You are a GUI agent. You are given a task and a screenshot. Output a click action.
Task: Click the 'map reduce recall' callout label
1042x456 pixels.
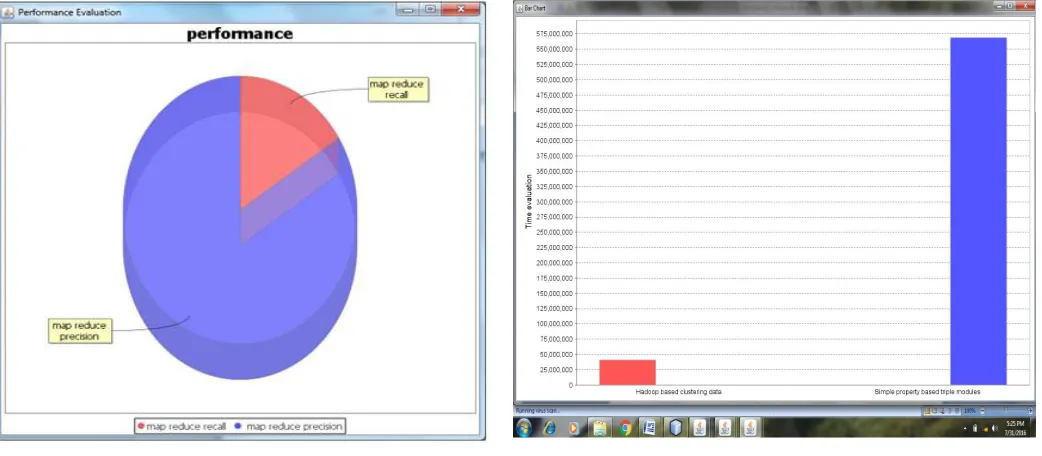coord(399,89)
